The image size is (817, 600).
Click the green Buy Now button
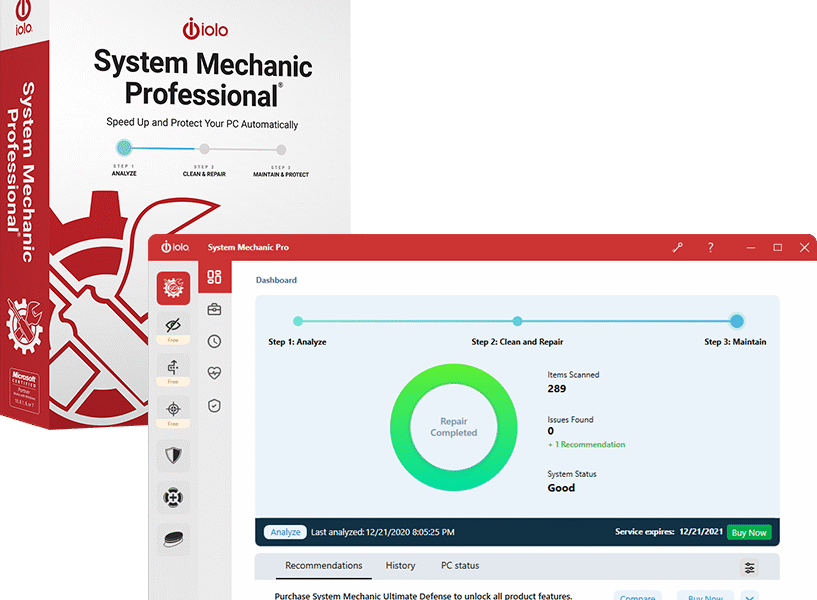tap(749, 532)
